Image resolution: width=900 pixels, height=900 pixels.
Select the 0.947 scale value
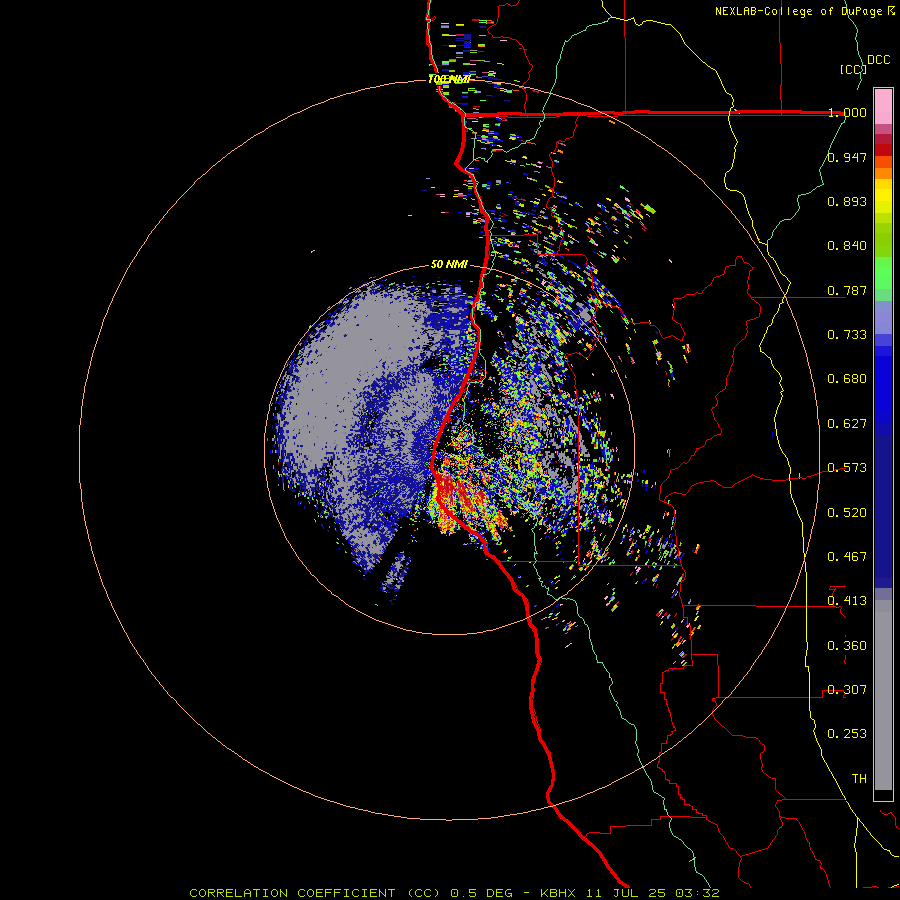coord(847,157)
